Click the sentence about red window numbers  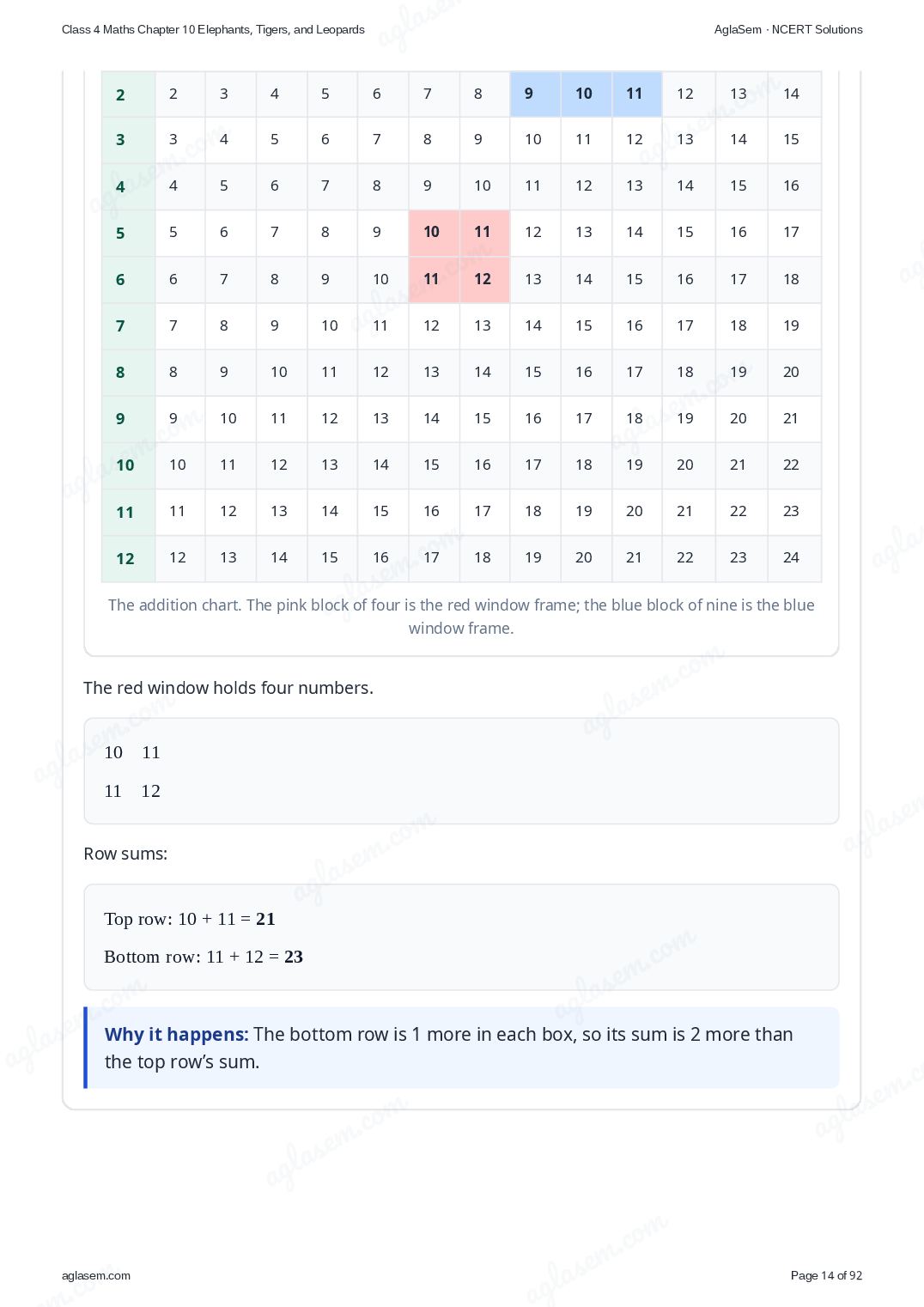[228, 688]
